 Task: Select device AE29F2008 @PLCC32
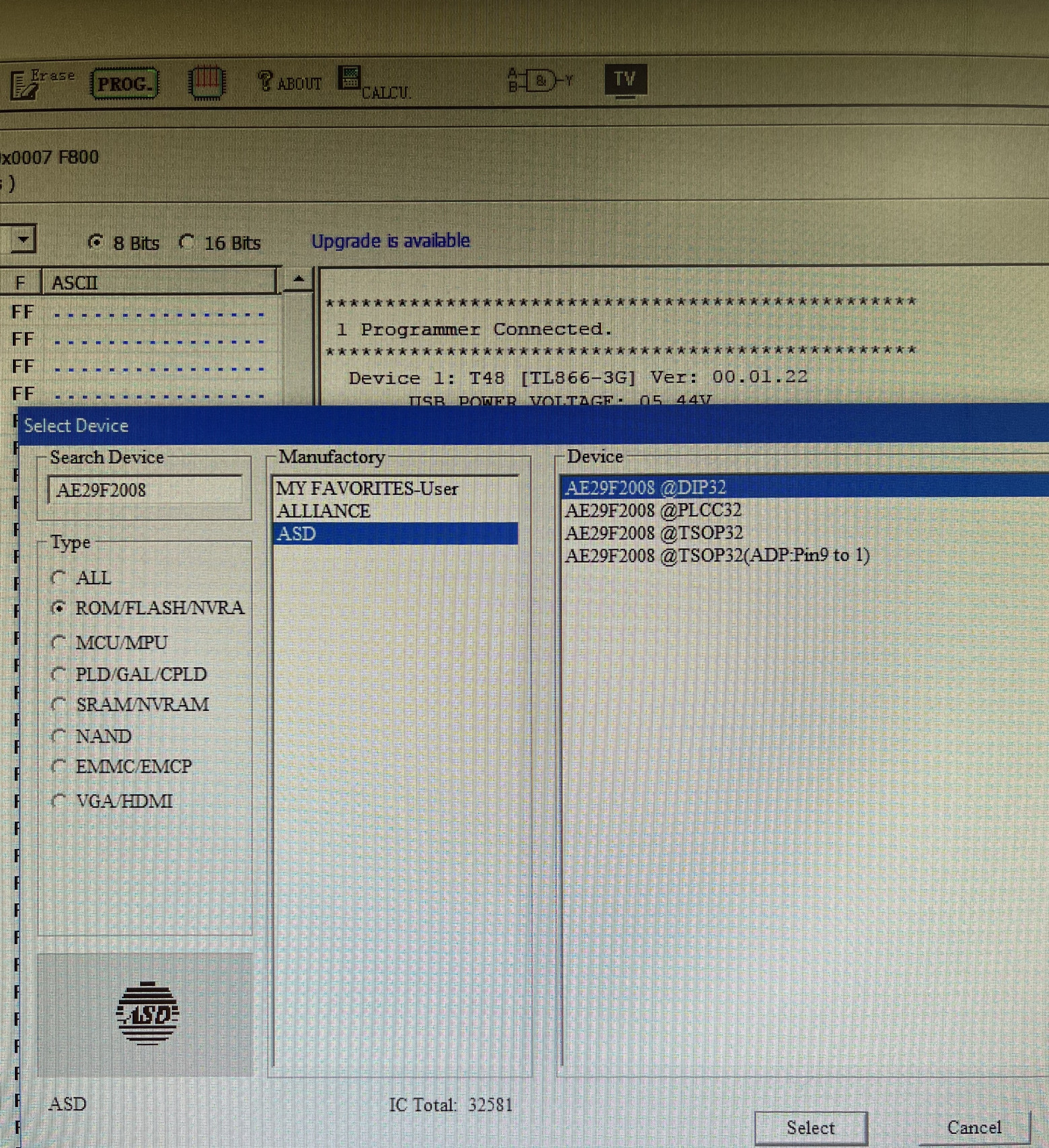pyautogui.click(x=805, y=510)
